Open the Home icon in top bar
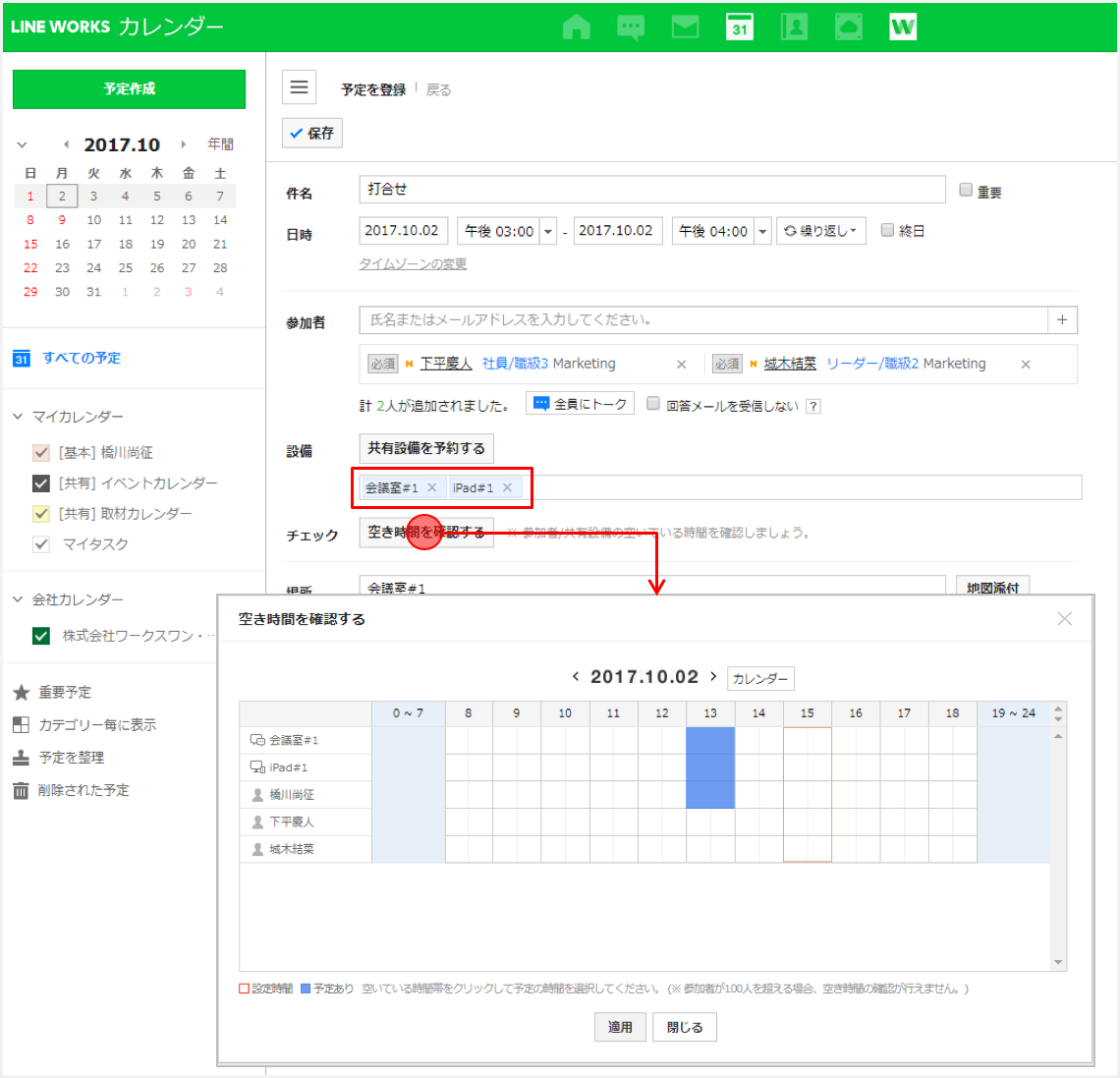The height and width of the screenshot is (1078, 1120). click(577, 27)
